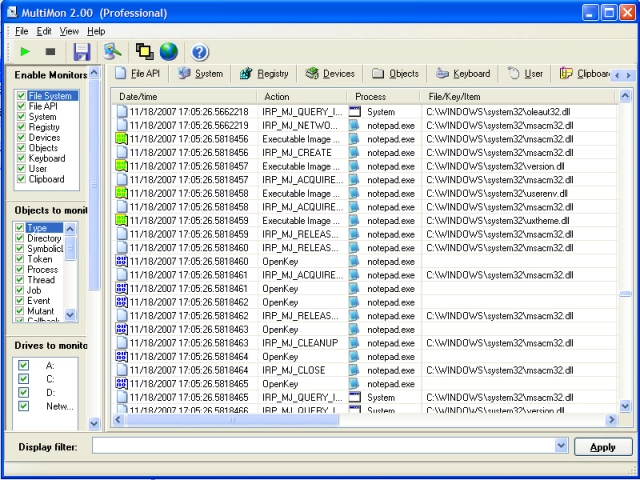Click the User tab mouse icon
This screenshot has width=640, height=480.
513,73
